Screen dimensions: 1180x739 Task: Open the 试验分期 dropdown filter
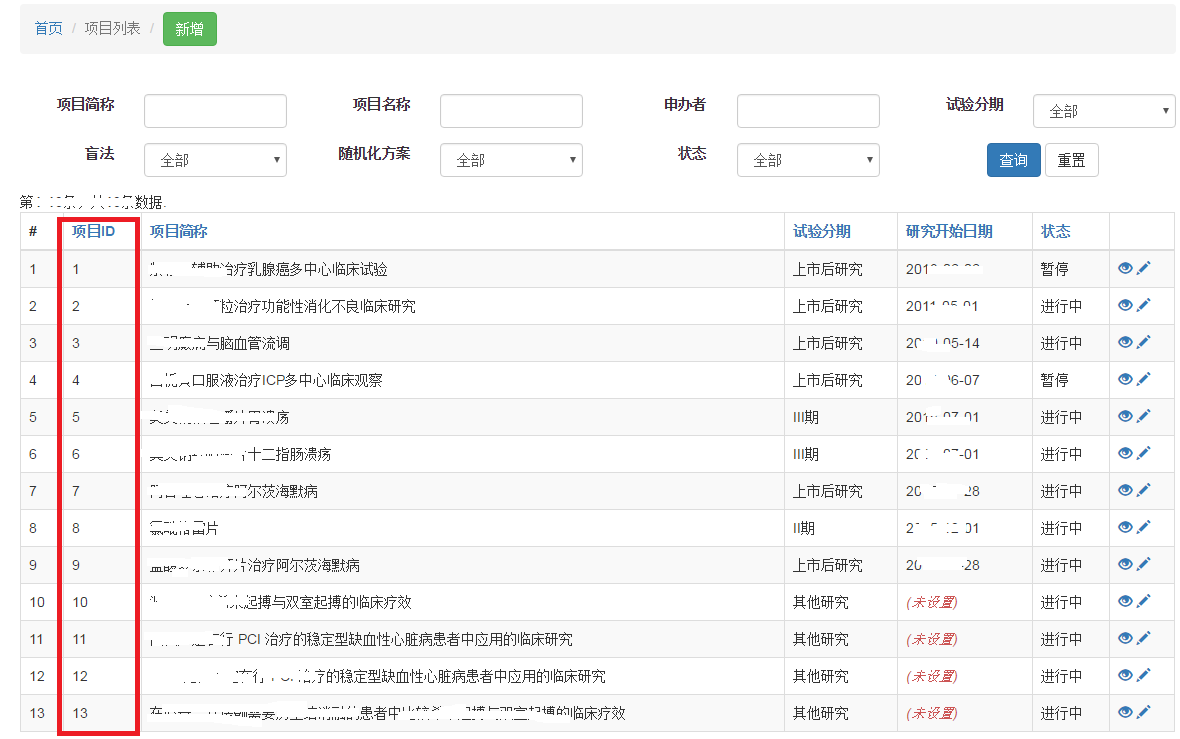pos(1103,111)
